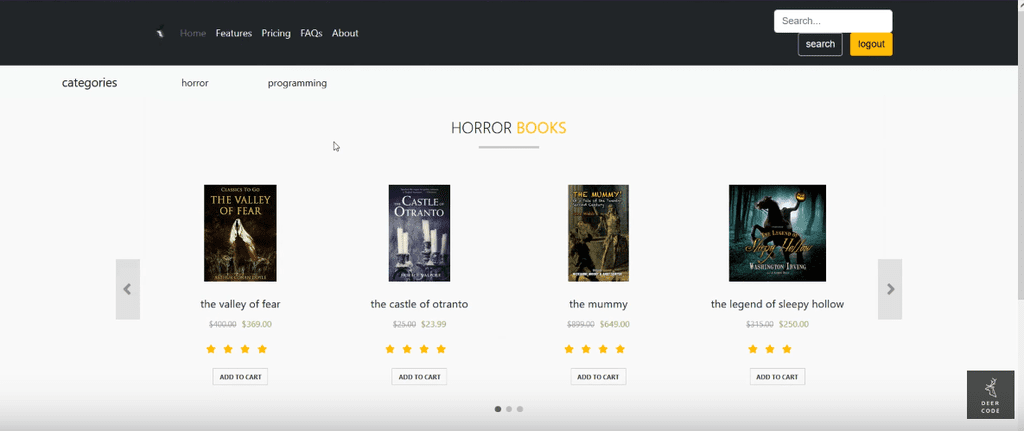Image resolution: width=1024 pixels, height=431 pixels.
Task: Click the $250.00 sale price
Action: point(793,324)
